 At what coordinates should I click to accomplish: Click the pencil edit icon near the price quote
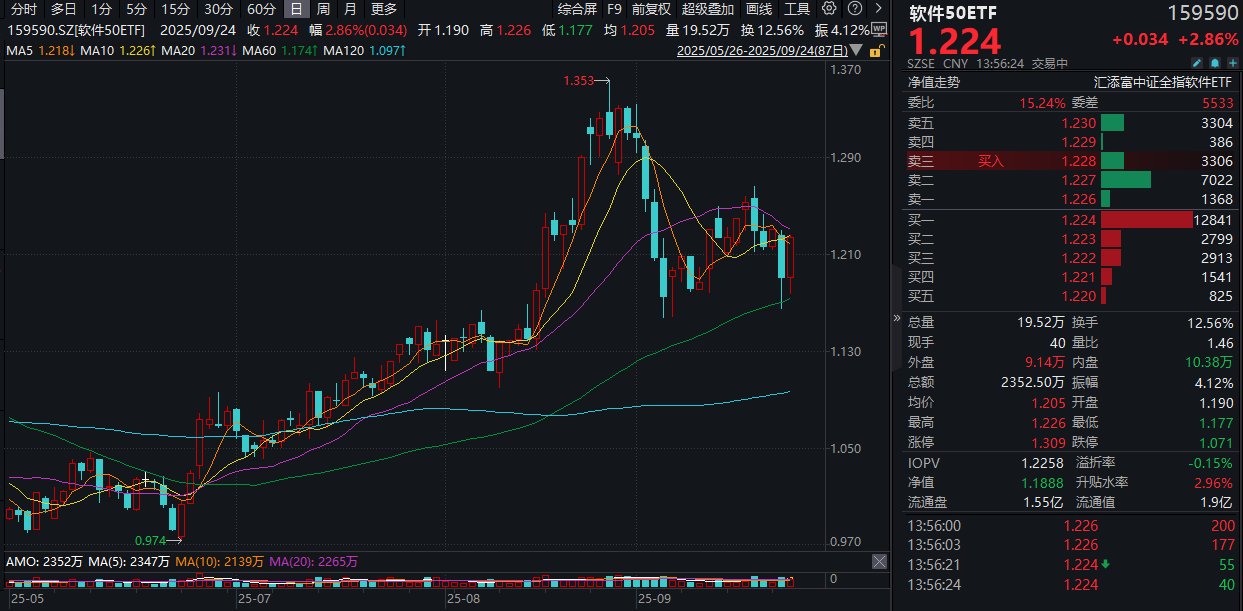point(1196,62)
